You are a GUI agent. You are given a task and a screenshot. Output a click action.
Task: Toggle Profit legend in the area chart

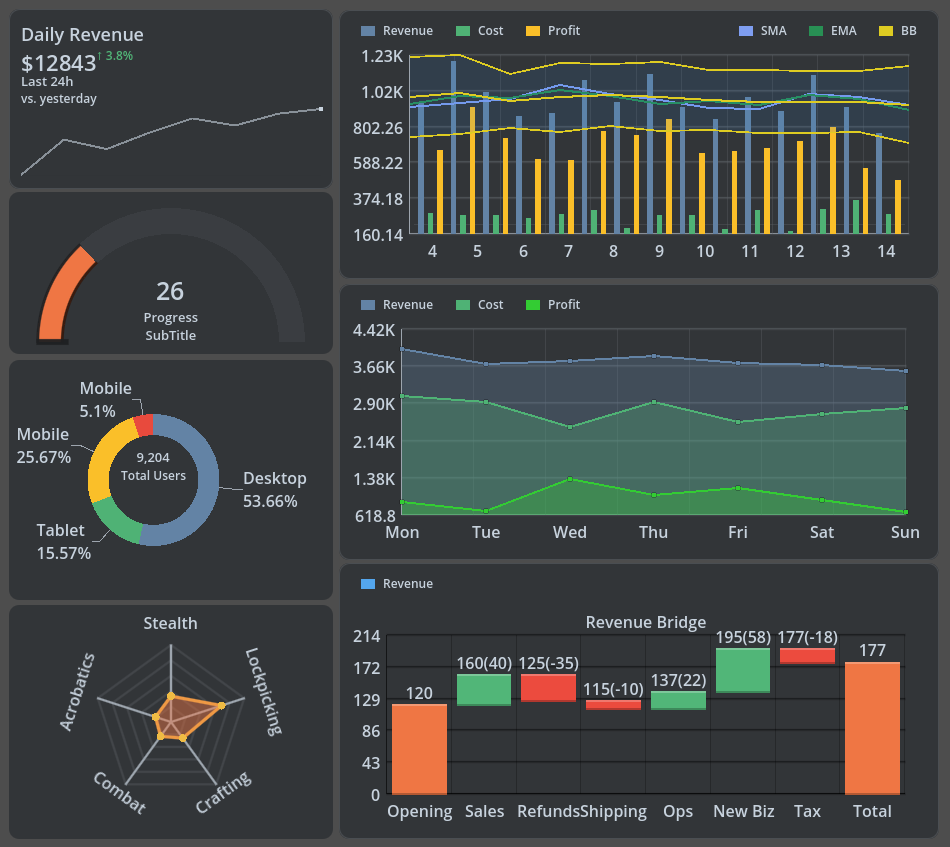click(552, 305)
